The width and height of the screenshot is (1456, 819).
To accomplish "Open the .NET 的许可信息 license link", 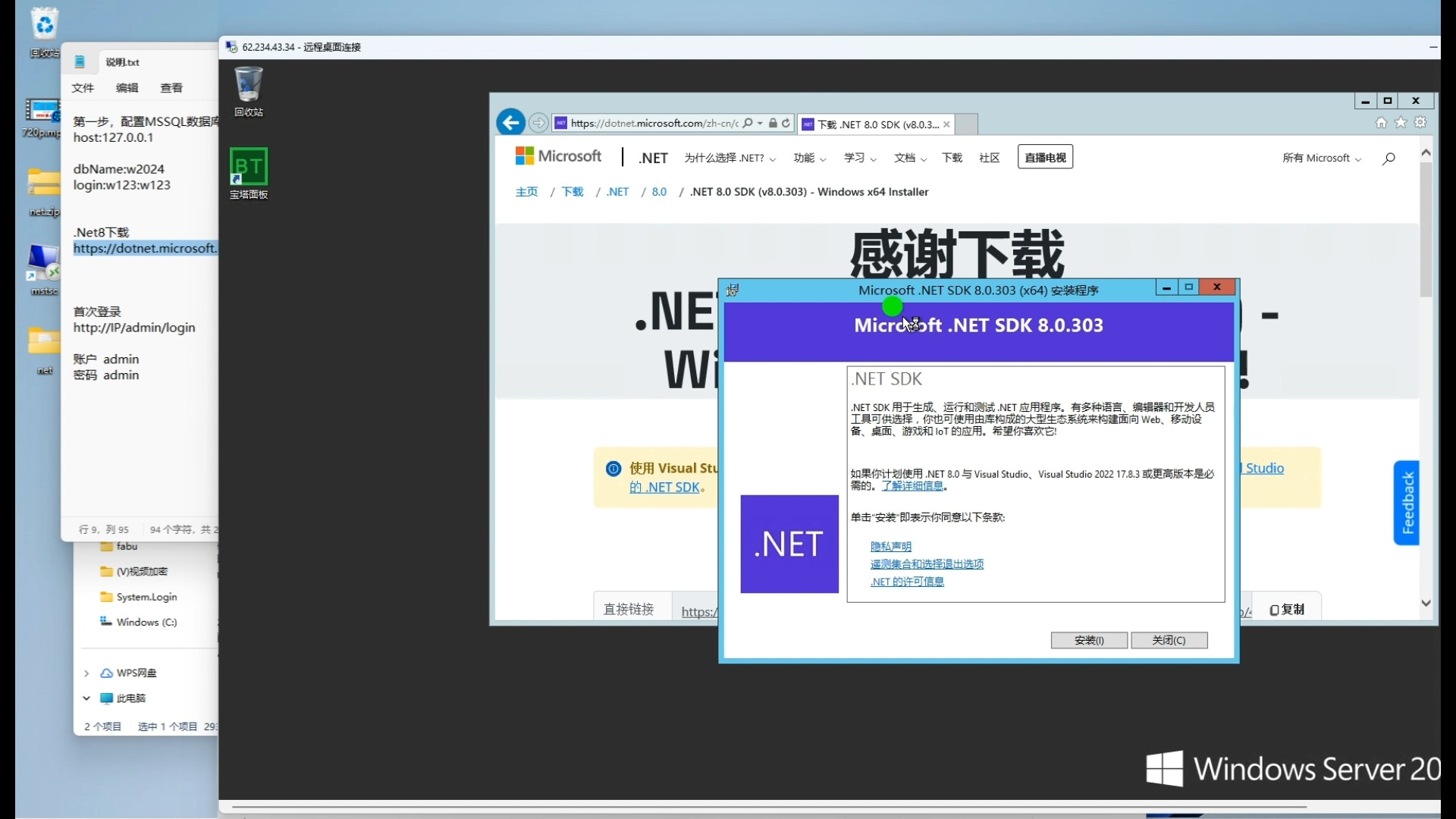I will (907, 581).
